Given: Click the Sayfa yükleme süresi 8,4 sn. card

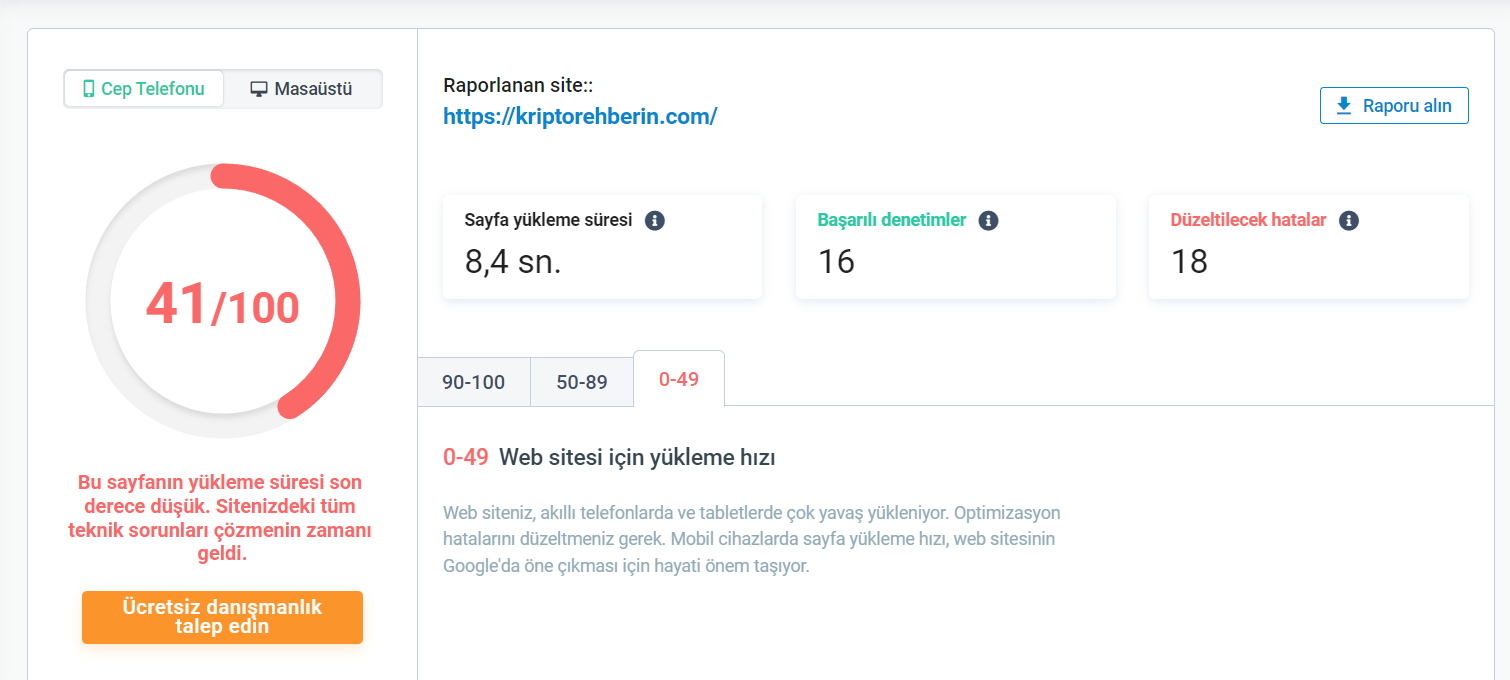Looking at the screenshot, I should pos(602,246).
